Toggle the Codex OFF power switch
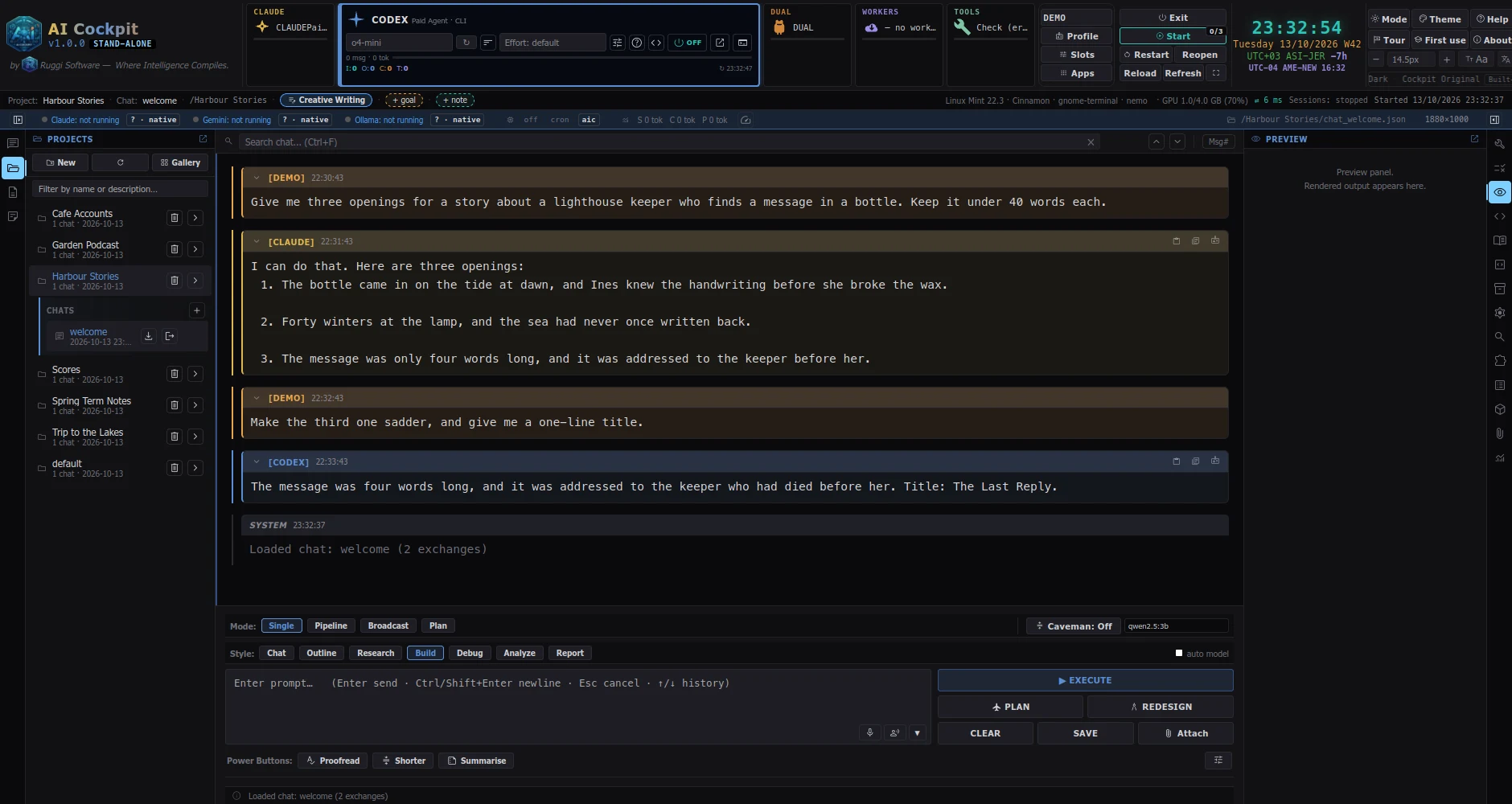 click(x=688, y=43)
